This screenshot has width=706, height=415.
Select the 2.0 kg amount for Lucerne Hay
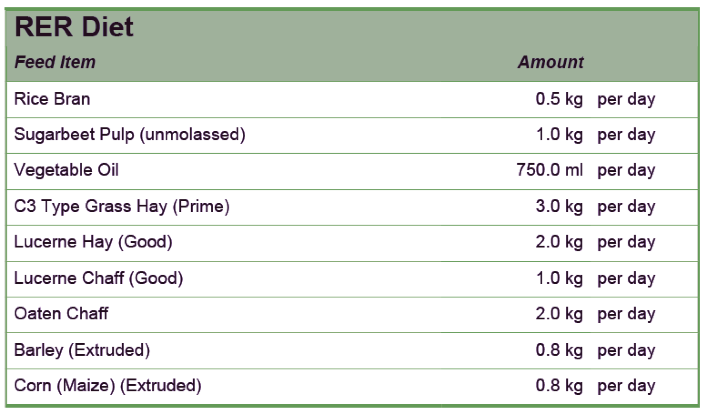tap(559, 242)
